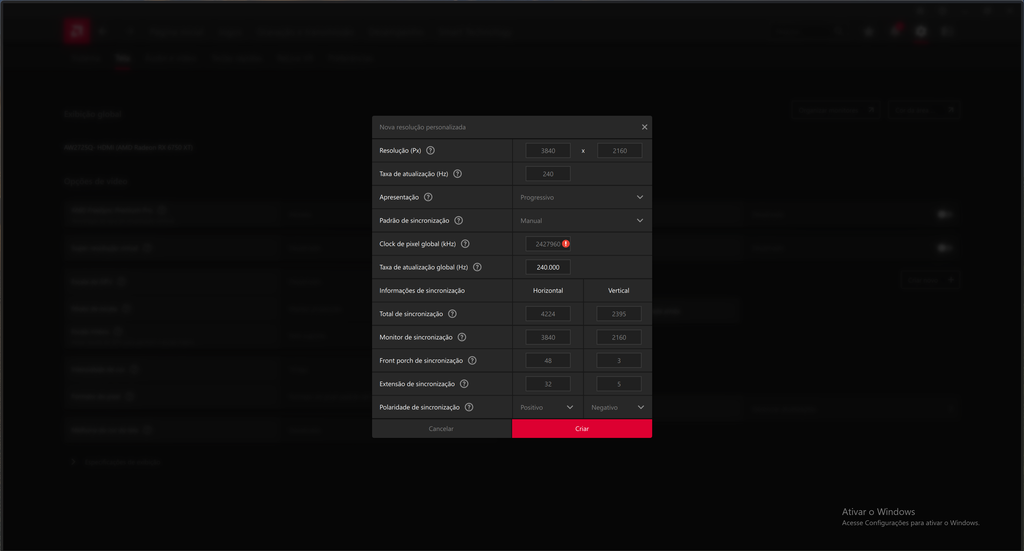
Task: Open Padrão de sincronização Manual dropdown
Action: tap(581, 220)
